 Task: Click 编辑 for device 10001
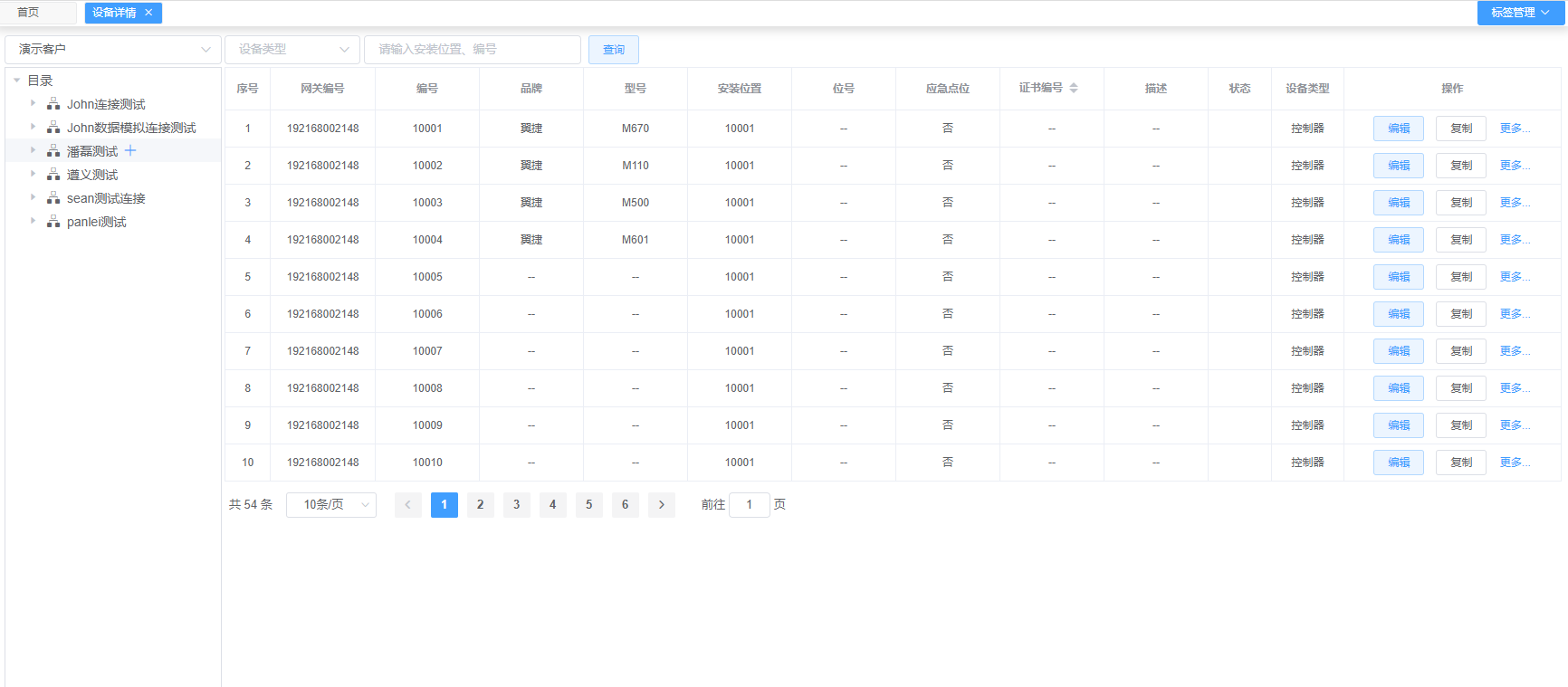click(x=1398, y=129)
